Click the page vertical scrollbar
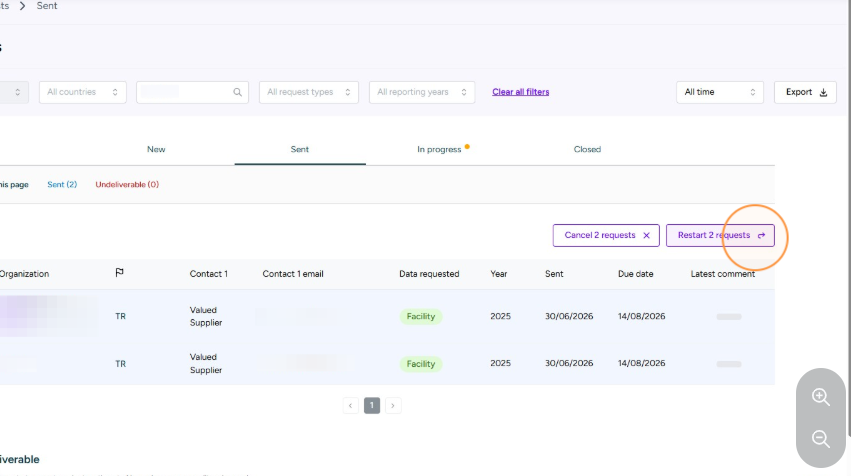Image resolution: width=851 pixels, height=476 pixels. point(848,217)
